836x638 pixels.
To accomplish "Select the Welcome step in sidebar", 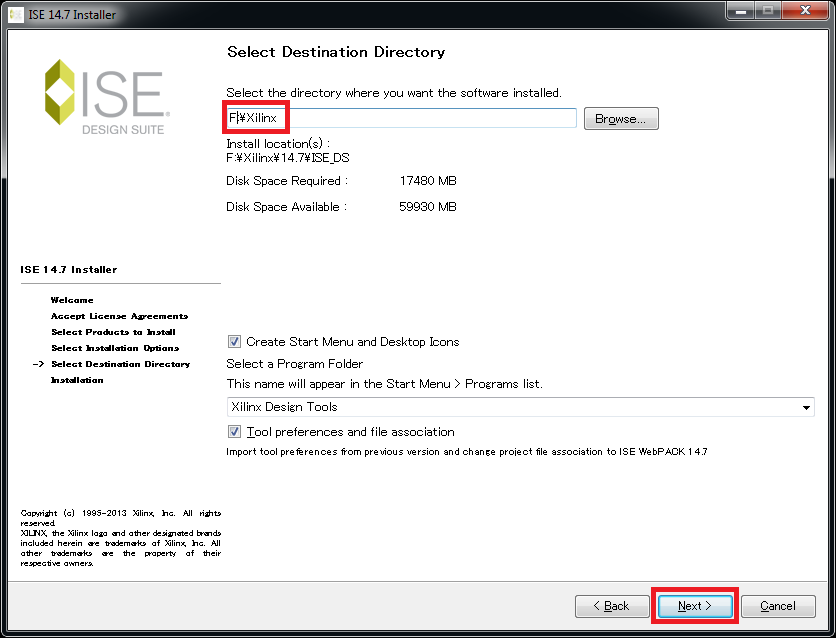I will coord(72,300).
